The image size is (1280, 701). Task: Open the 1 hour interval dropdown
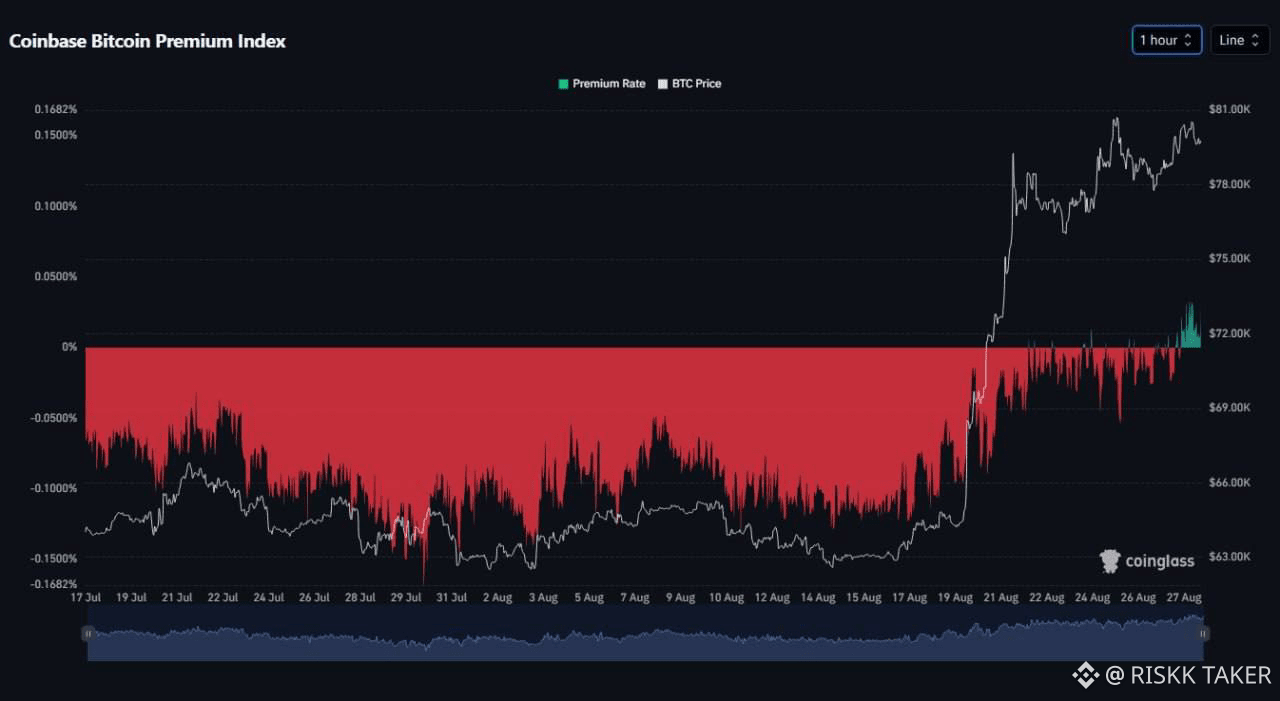(x=1167, y=40)
